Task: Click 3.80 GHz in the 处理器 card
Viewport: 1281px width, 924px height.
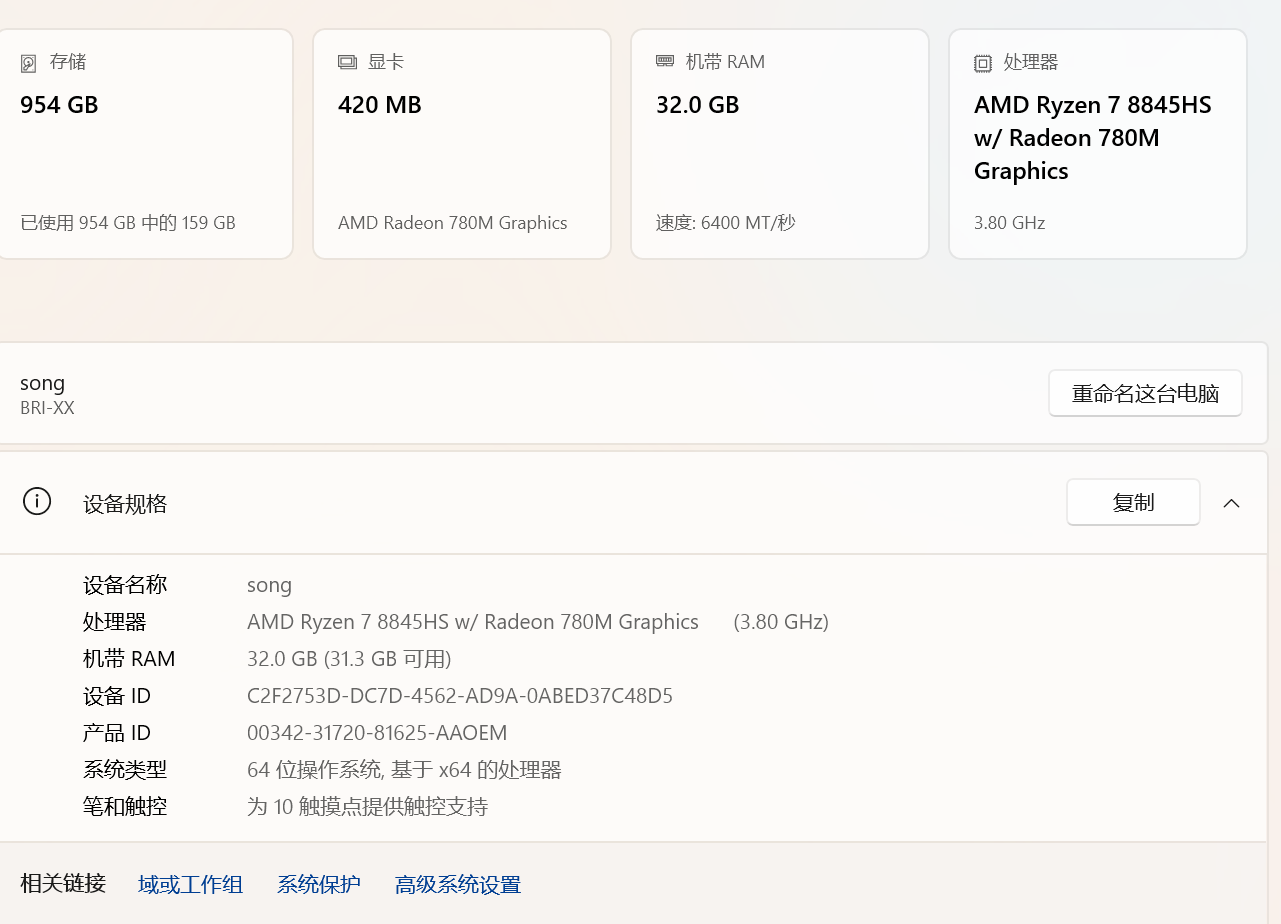Action: (1010, 223)
